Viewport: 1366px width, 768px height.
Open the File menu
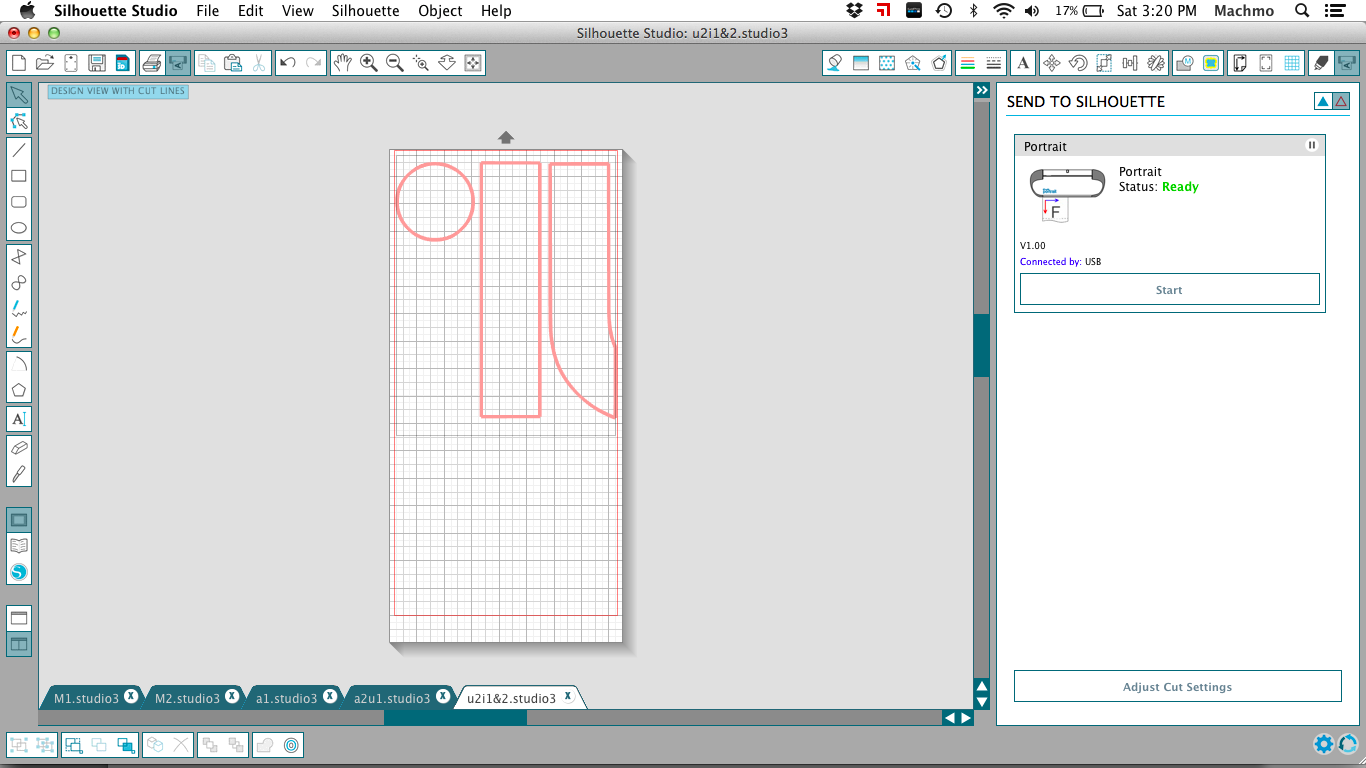(208, 11)
